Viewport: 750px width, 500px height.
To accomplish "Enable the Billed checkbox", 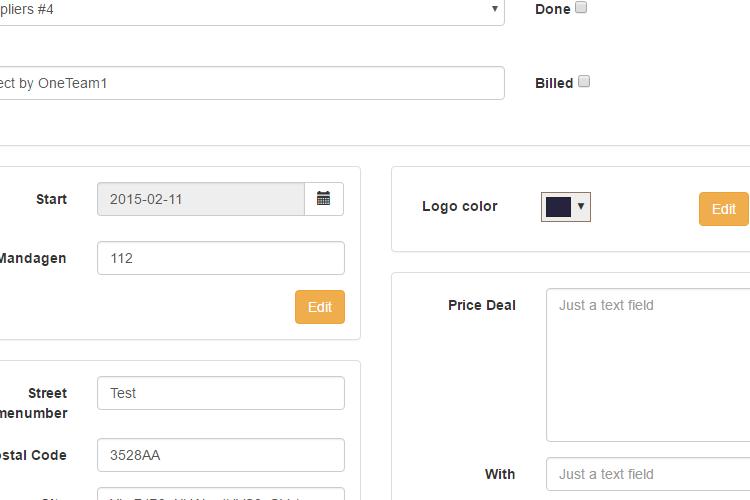I will (584, 81).
